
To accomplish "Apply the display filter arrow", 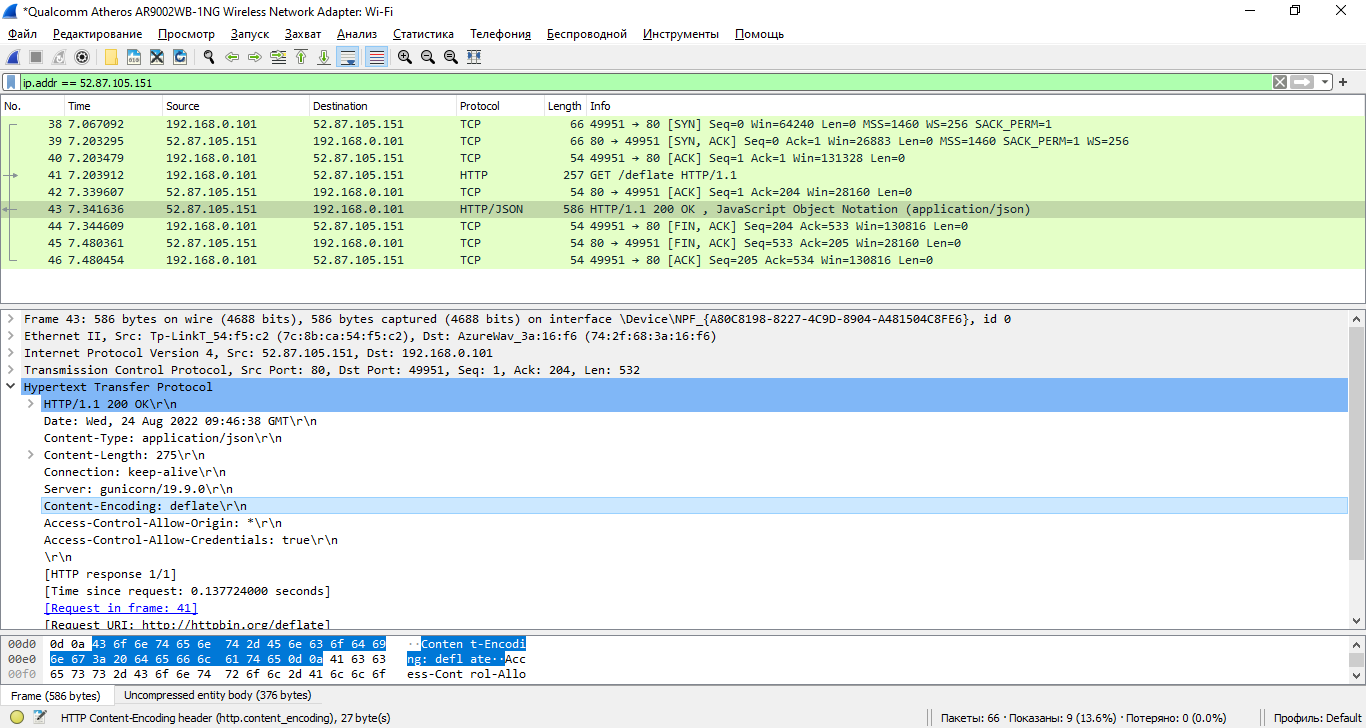I will pyautogui.click(x=1301, y=82).
